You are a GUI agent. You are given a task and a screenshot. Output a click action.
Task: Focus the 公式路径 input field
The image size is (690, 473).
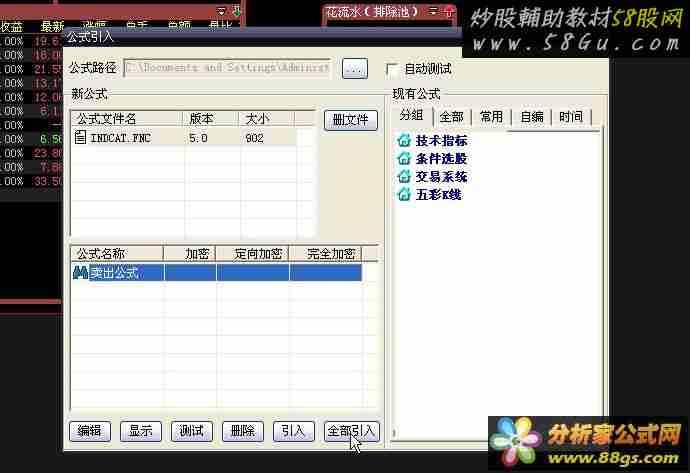228,68
